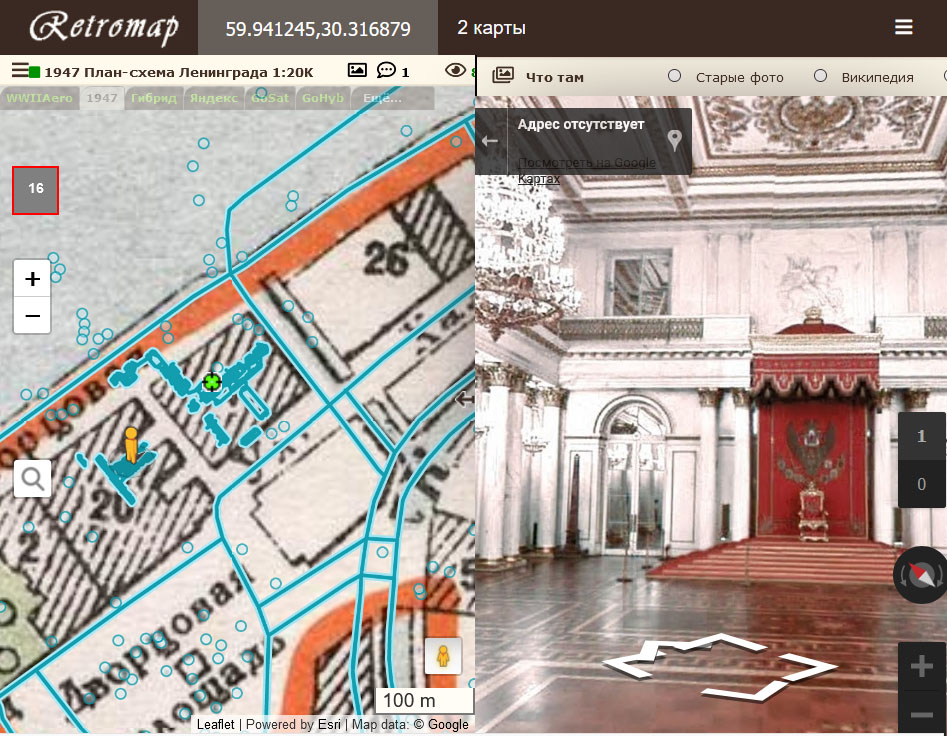Click the photo icon next to map title
947x736 pixels.
click(355, 70)
